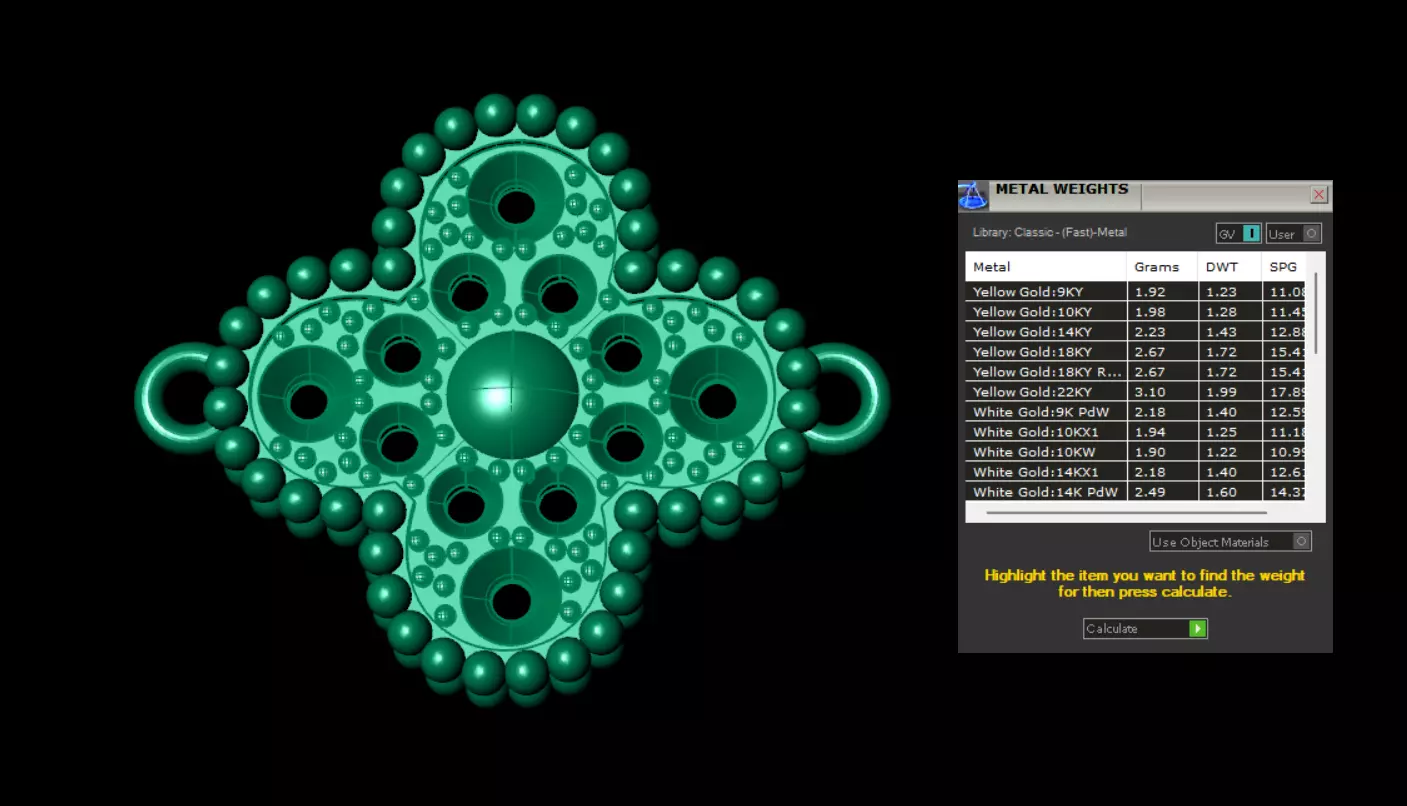Screen dimensions: 1407x806
Task: Select the Yellow Gold:18KY row
Action: tap(1135, 352)
